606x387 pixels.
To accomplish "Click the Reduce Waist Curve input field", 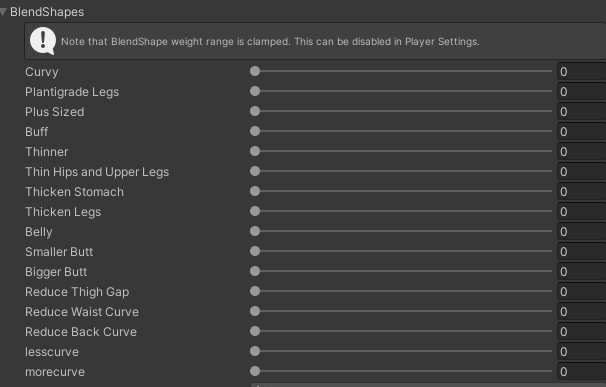I will tap(581, 312).
